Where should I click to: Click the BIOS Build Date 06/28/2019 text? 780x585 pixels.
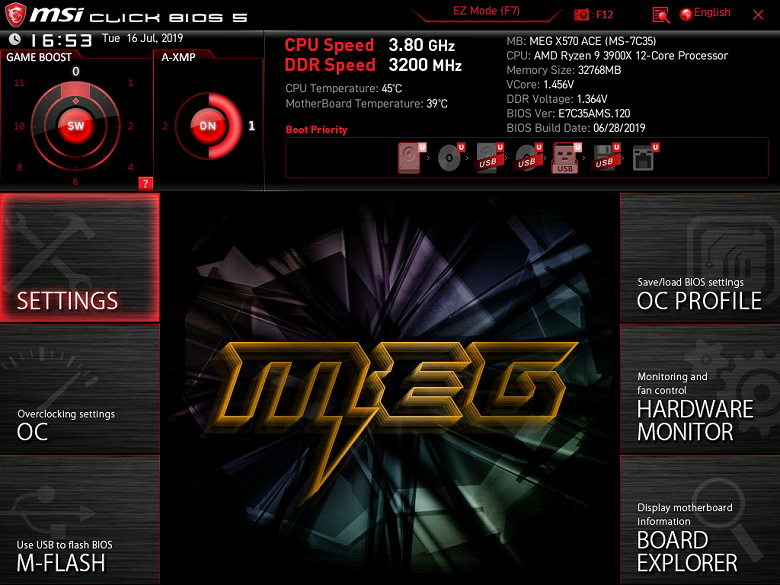pos(576,128)
